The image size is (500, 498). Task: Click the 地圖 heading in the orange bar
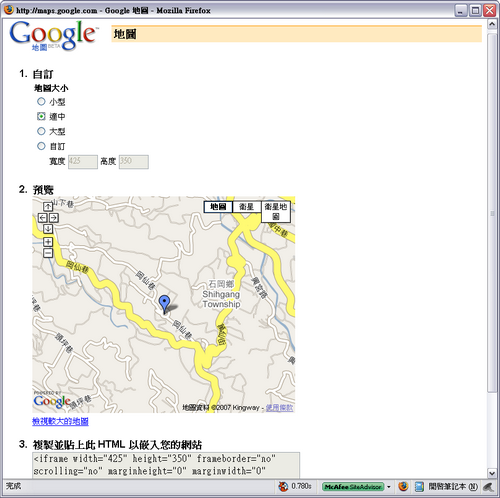tap(125, 34)
